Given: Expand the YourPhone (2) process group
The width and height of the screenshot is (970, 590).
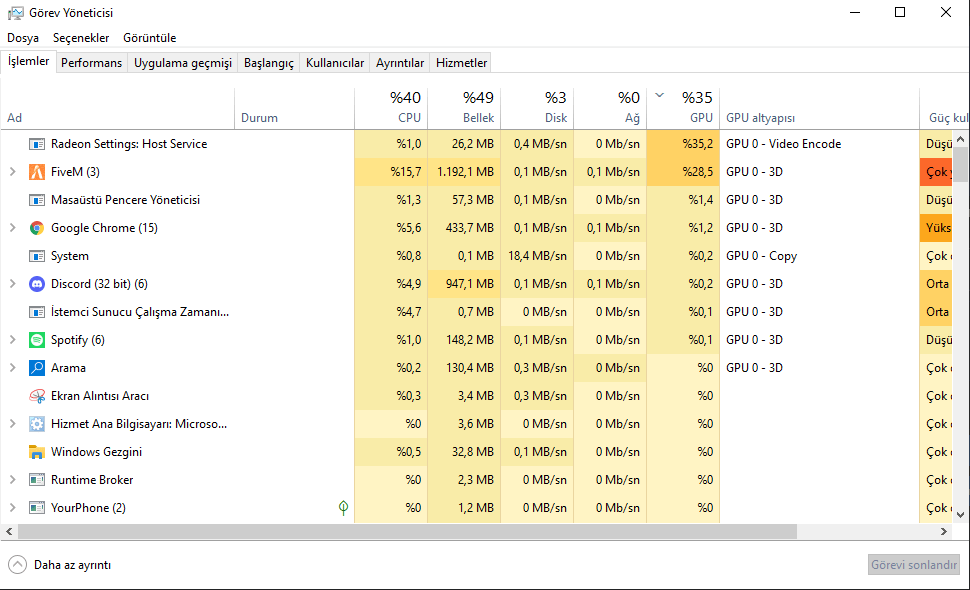Looking at the screenshot, I should point(12,508).
